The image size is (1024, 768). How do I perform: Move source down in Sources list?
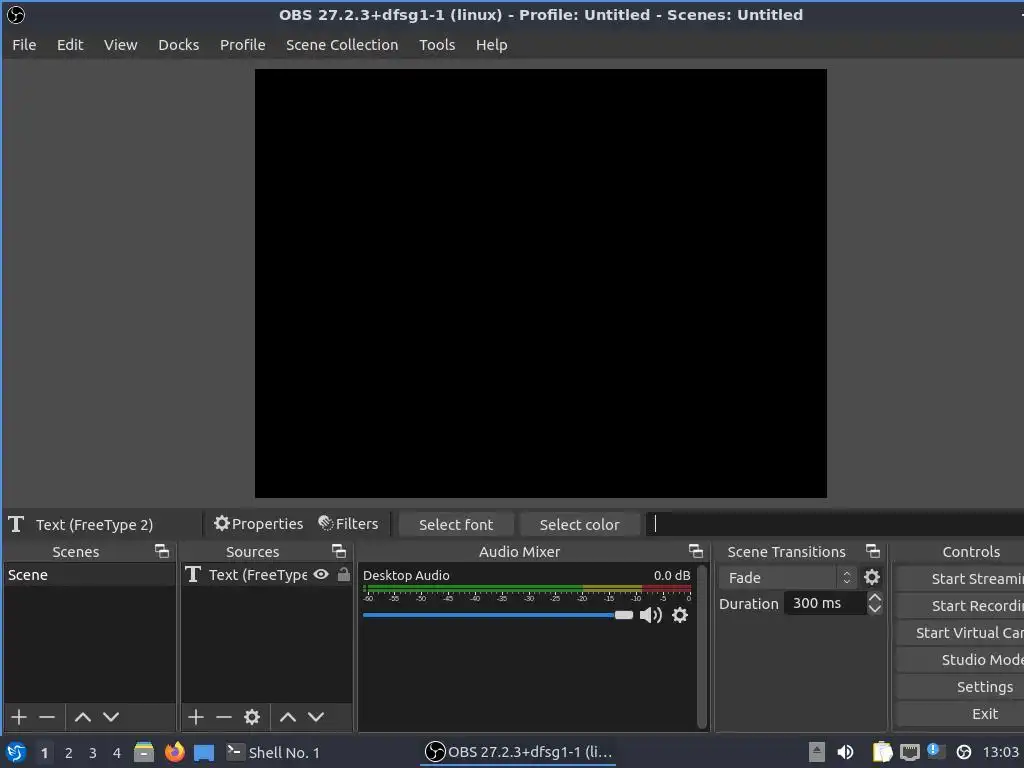pos(316,717)
